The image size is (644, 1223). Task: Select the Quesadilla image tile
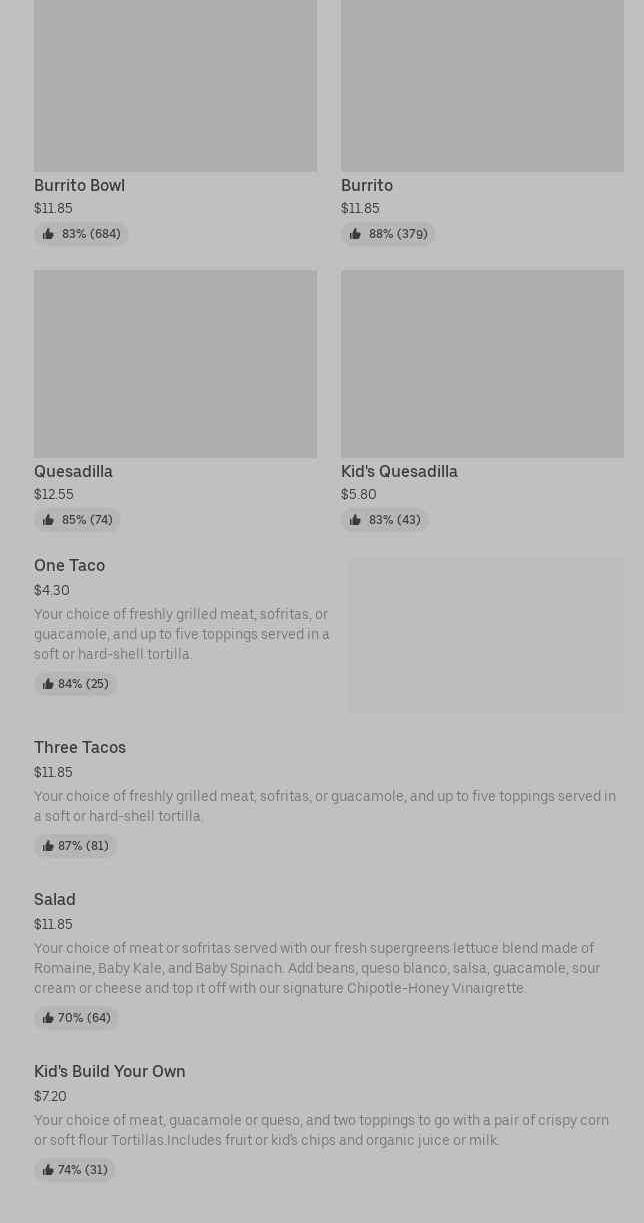[x=175, y=363]
